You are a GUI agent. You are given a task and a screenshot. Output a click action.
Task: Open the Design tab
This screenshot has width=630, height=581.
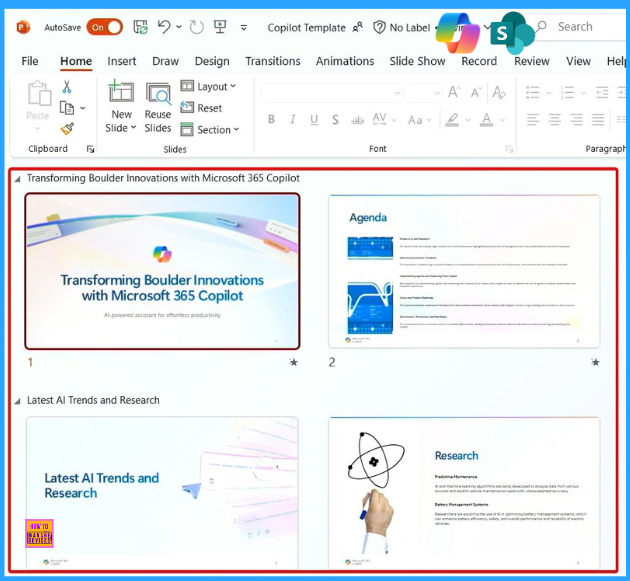point(212,61)
